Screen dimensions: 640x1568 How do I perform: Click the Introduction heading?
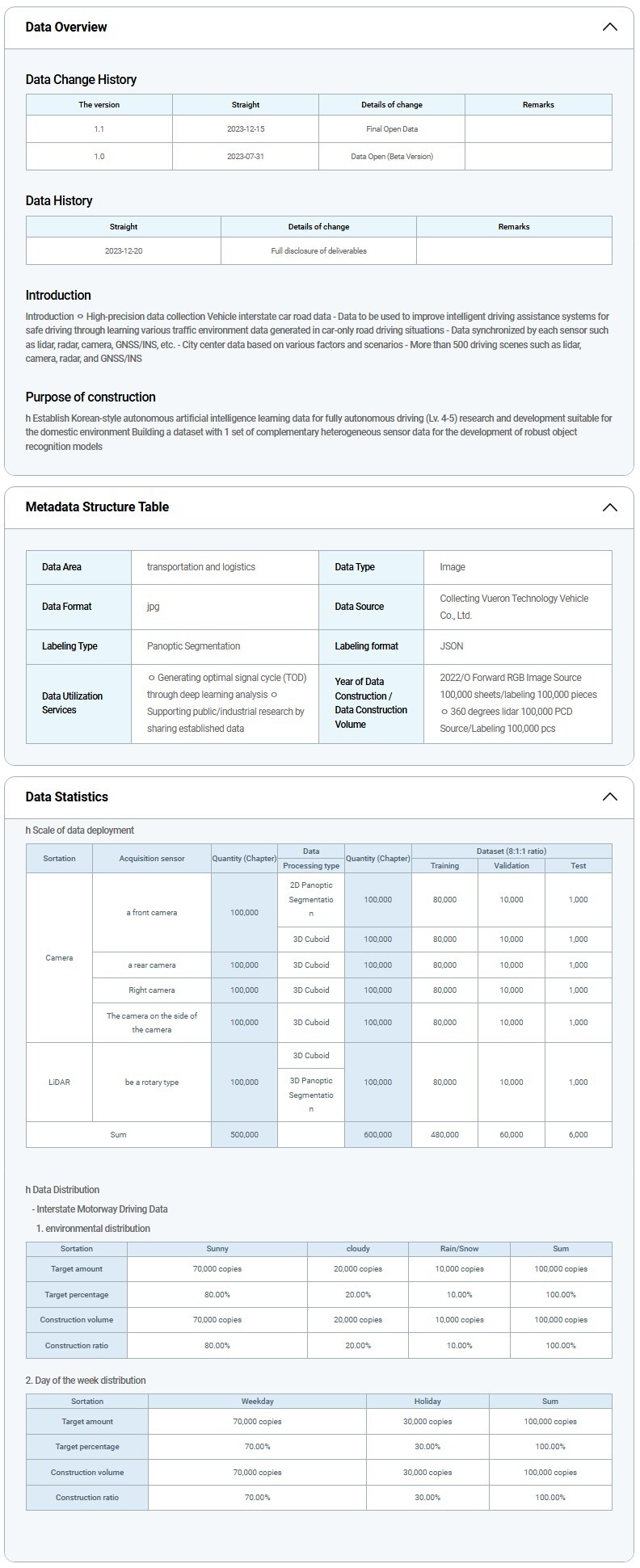pyautogui.click(x=58, y=296)
